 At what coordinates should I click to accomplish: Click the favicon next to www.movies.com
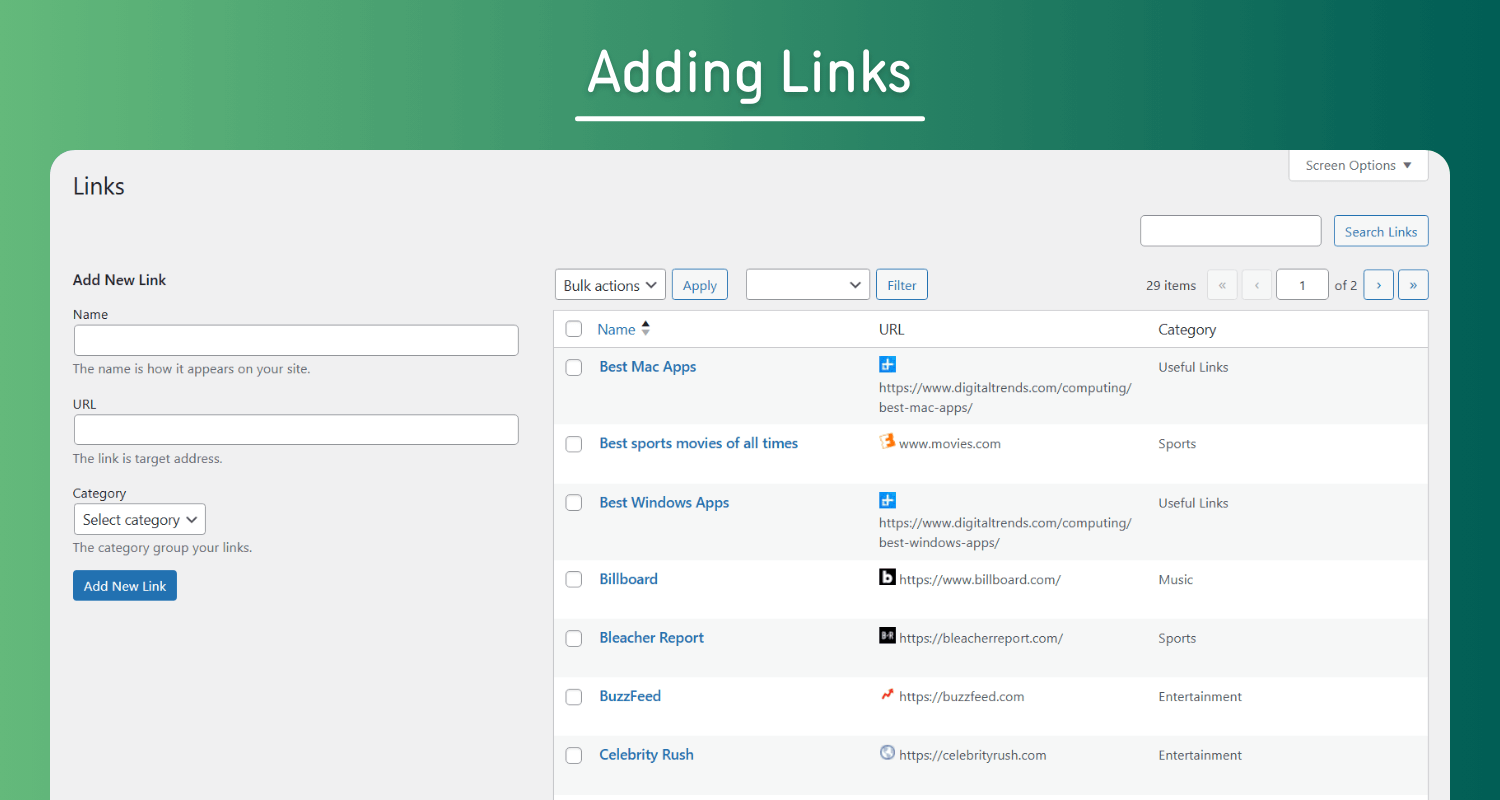887,441
